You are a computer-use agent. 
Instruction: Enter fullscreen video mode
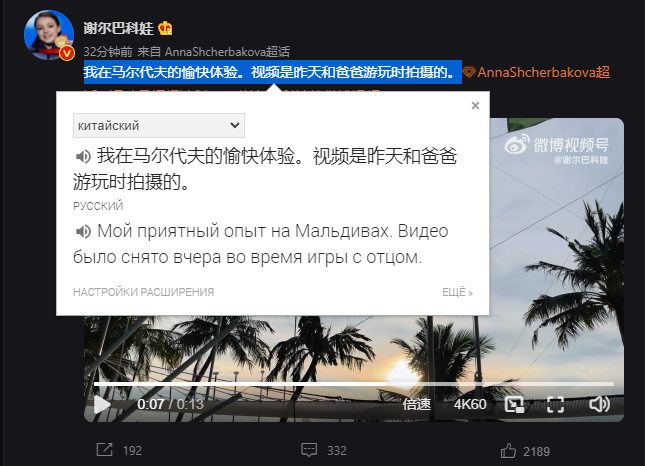click(555, 404)
